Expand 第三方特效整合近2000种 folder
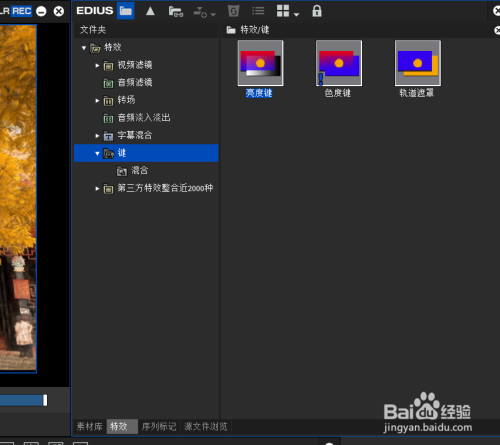This screenshot has height=445, width=500. click(97, 189)
